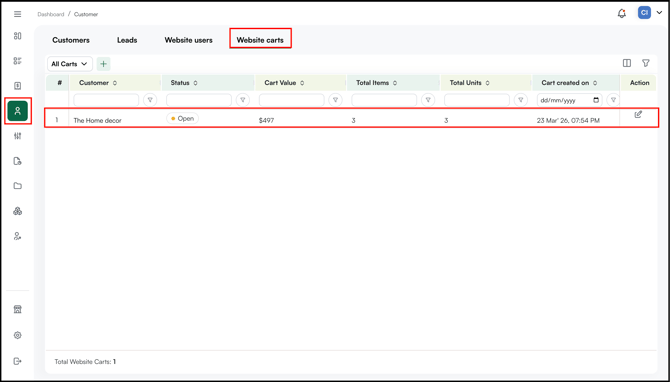
Task: Open the store icon in sidebar
Action: pyautogui.click(x=18, y=309)
